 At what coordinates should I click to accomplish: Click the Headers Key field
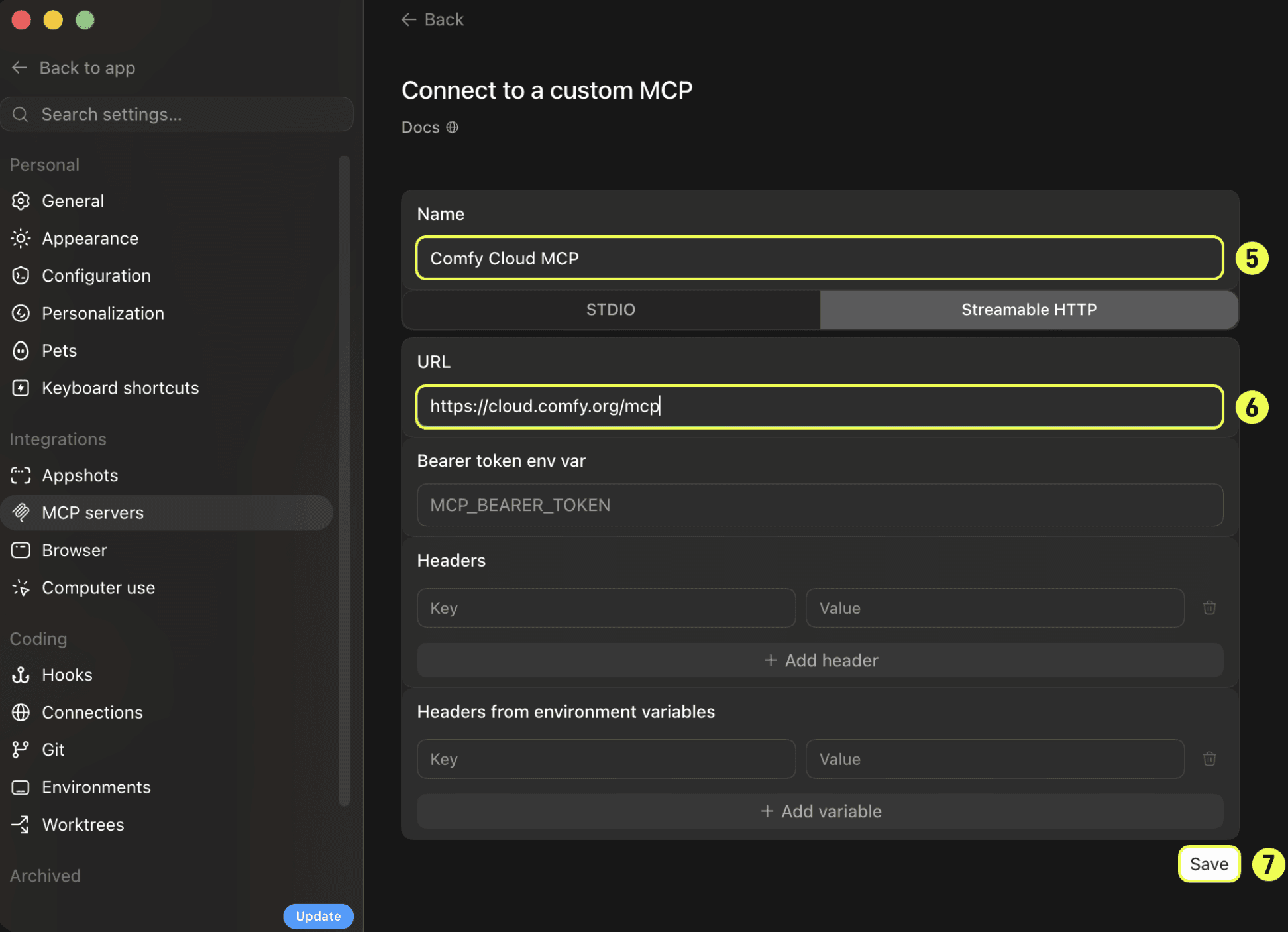(606, 608)
